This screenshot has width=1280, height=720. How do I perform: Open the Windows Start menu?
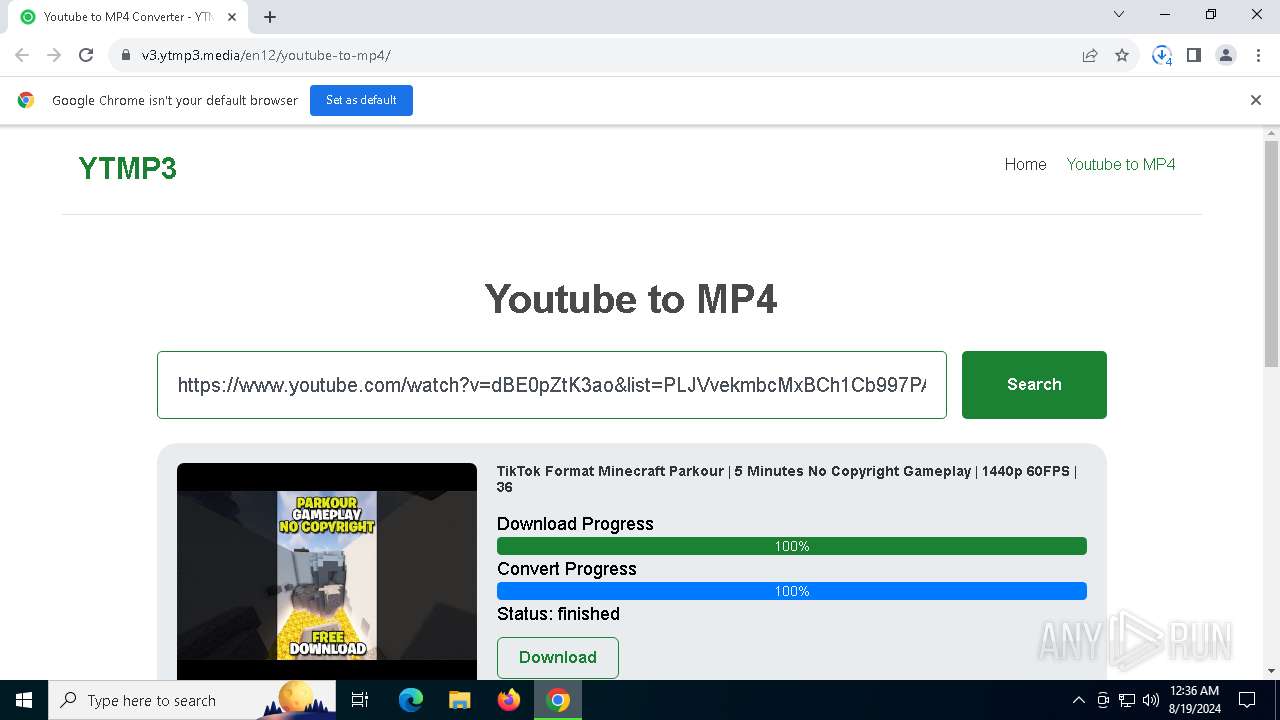coord(24,700)
